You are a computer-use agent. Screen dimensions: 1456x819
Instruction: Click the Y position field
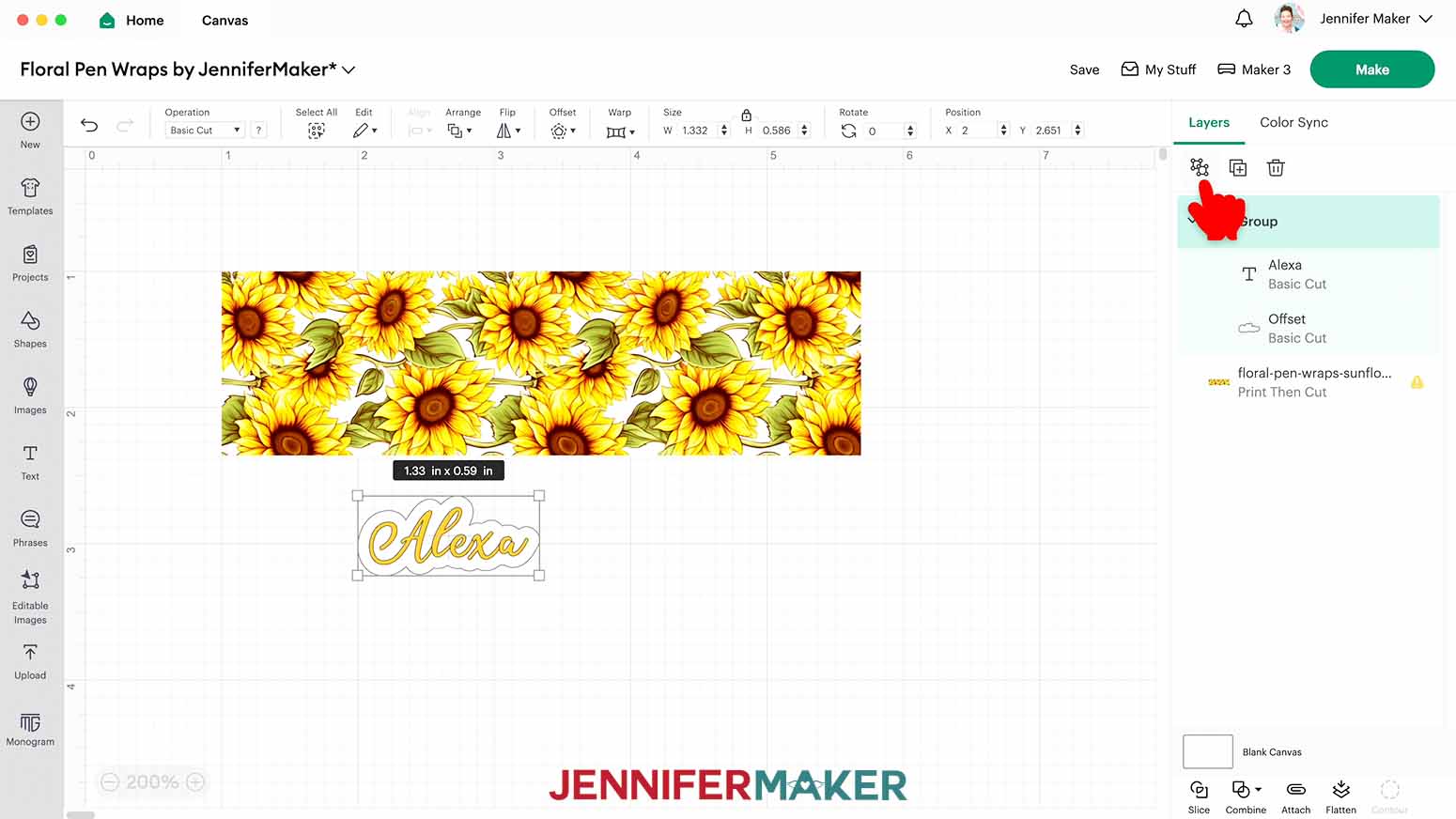point(1051,131)
